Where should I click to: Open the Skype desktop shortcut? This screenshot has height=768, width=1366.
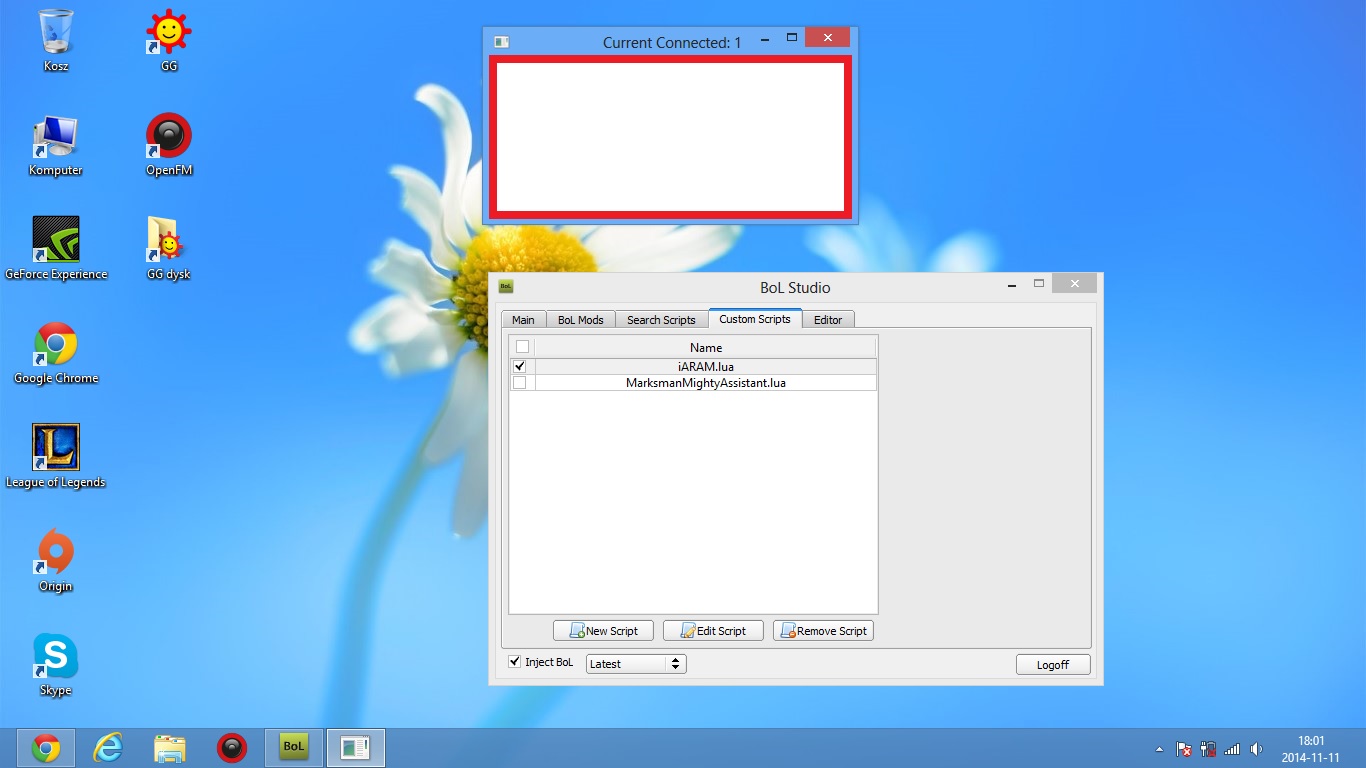pyautogui.click(x=56, y=665)
